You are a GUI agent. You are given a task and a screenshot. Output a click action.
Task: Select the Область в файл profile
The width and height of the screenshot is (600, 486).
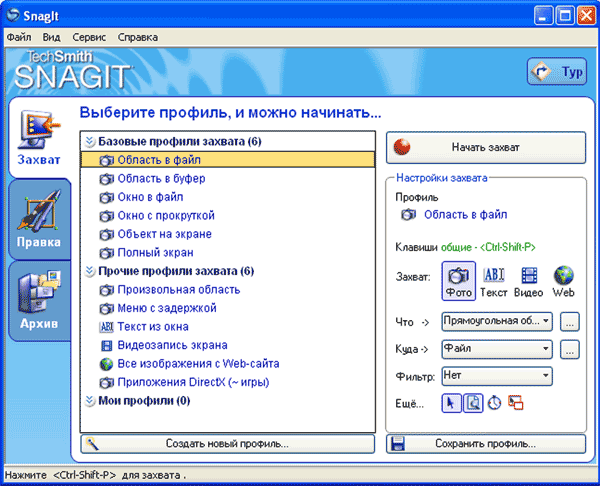[x=228, y=160]
